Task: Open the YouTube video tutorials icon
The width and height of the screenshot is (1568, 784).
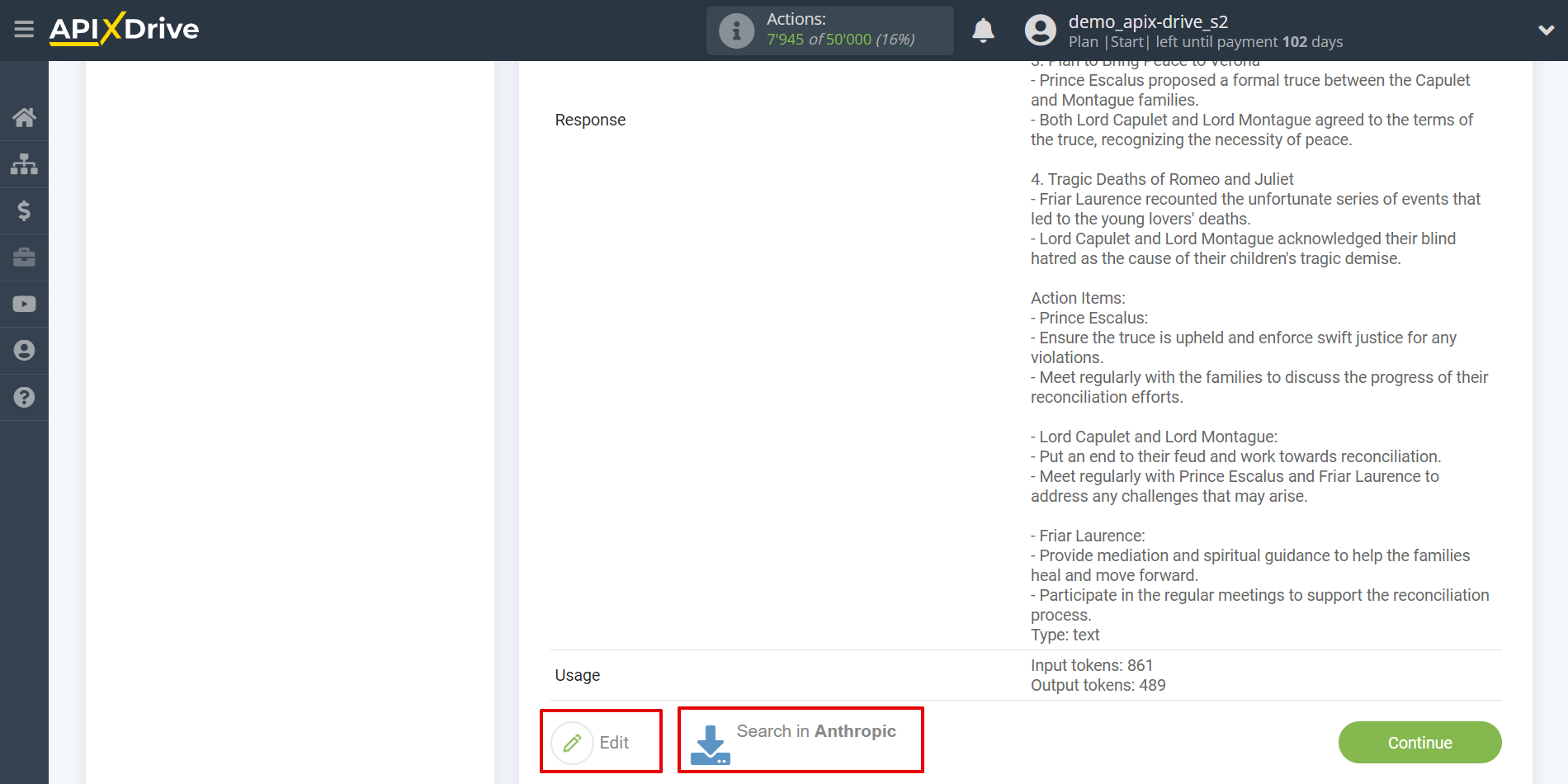Action: (24, 304)
